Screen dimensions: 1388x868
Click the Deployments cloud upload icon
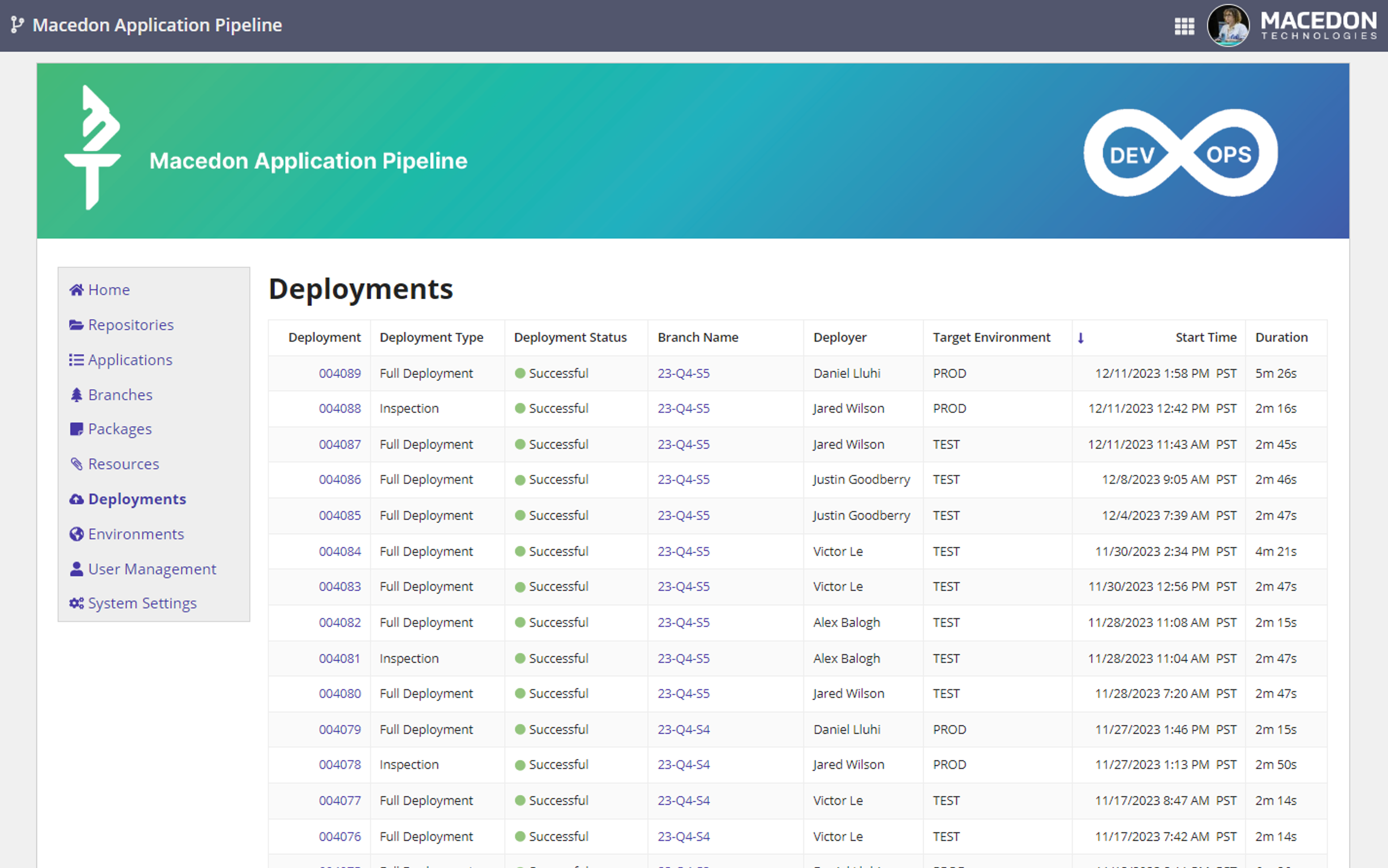(x=76, y=499)
